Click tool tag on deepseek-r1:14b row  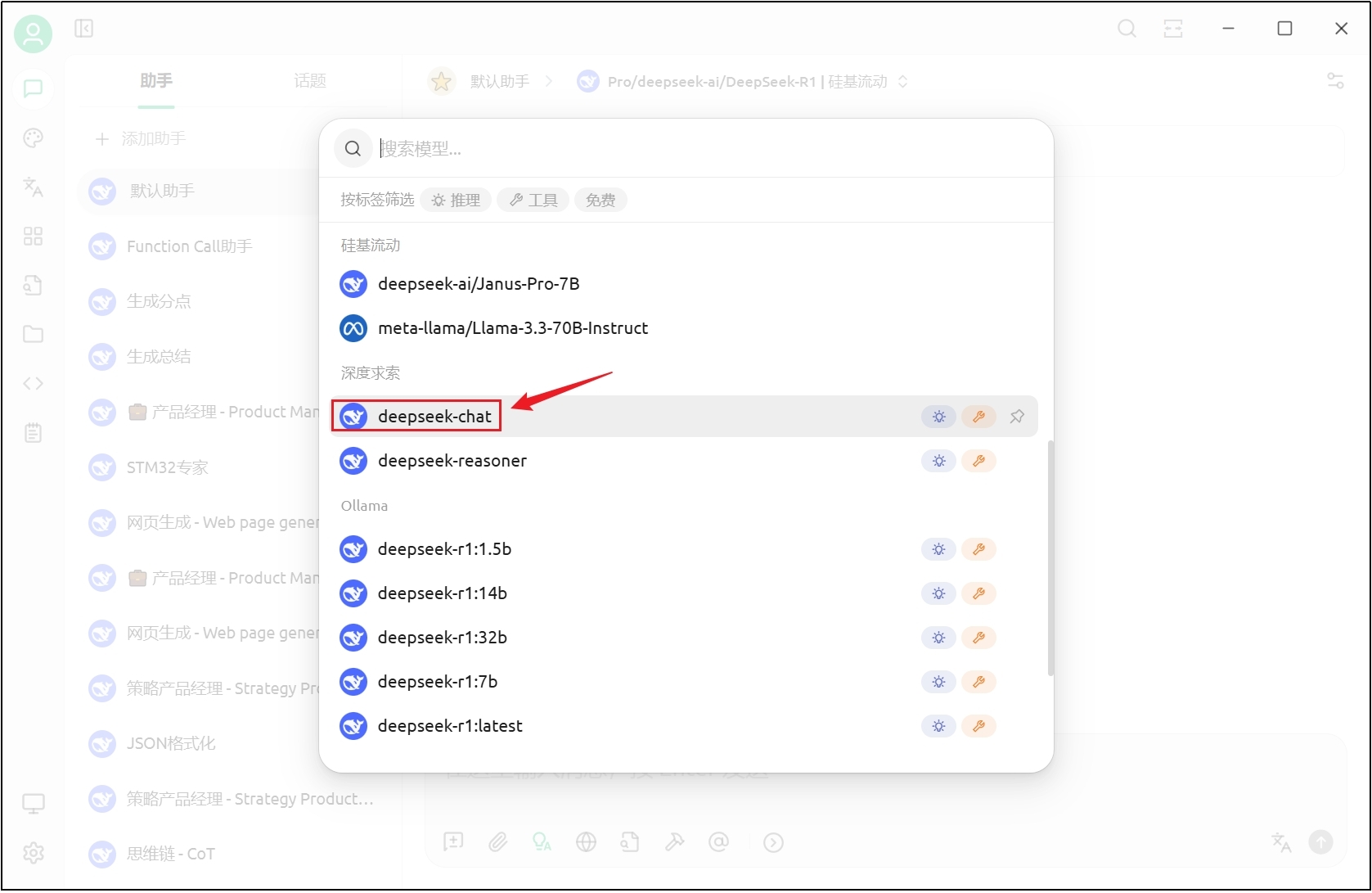point(978,593)
